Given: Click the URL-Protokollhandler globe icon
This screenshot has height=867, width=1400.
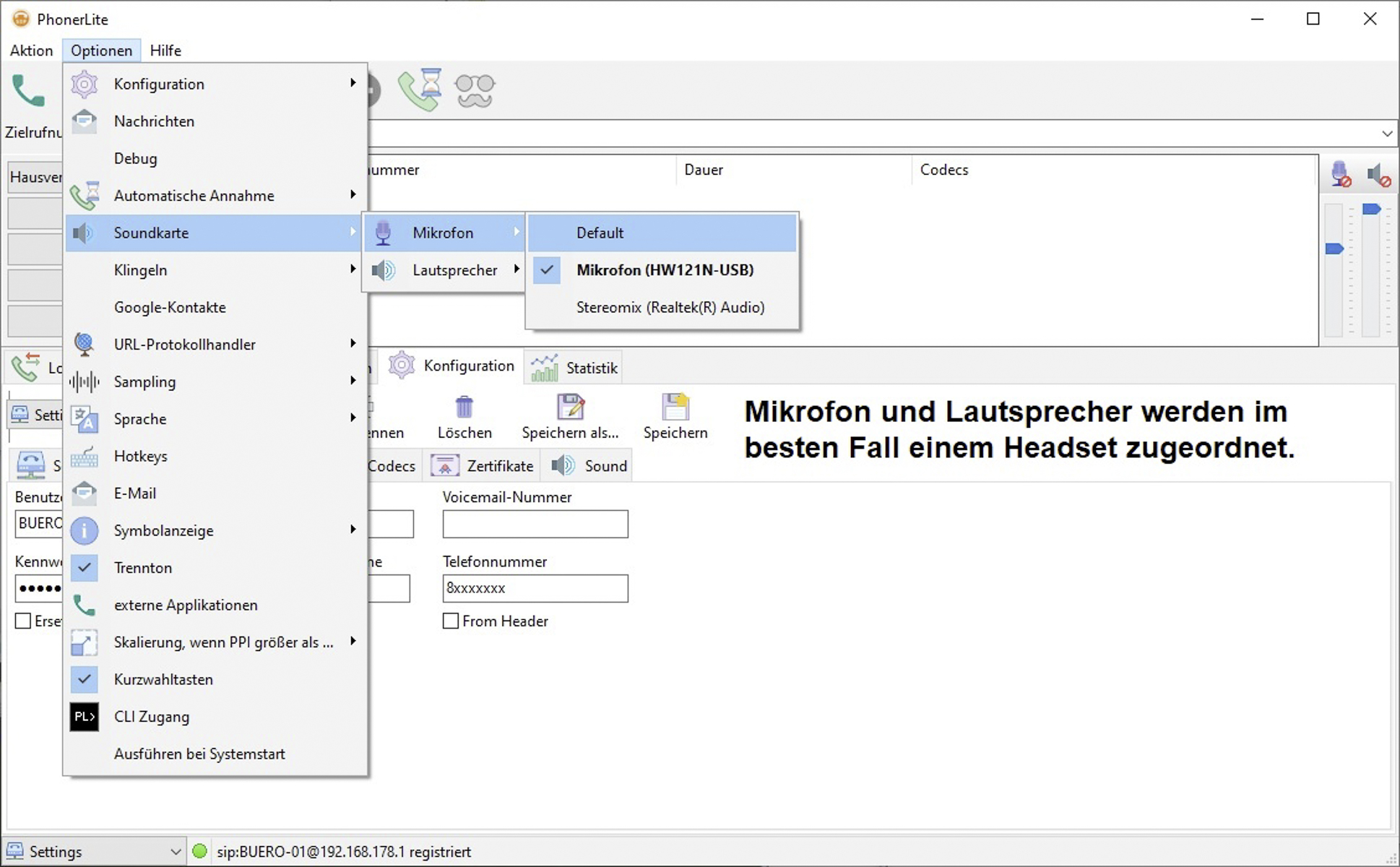Looking at the screenshot, I should [x=85, y=345].
